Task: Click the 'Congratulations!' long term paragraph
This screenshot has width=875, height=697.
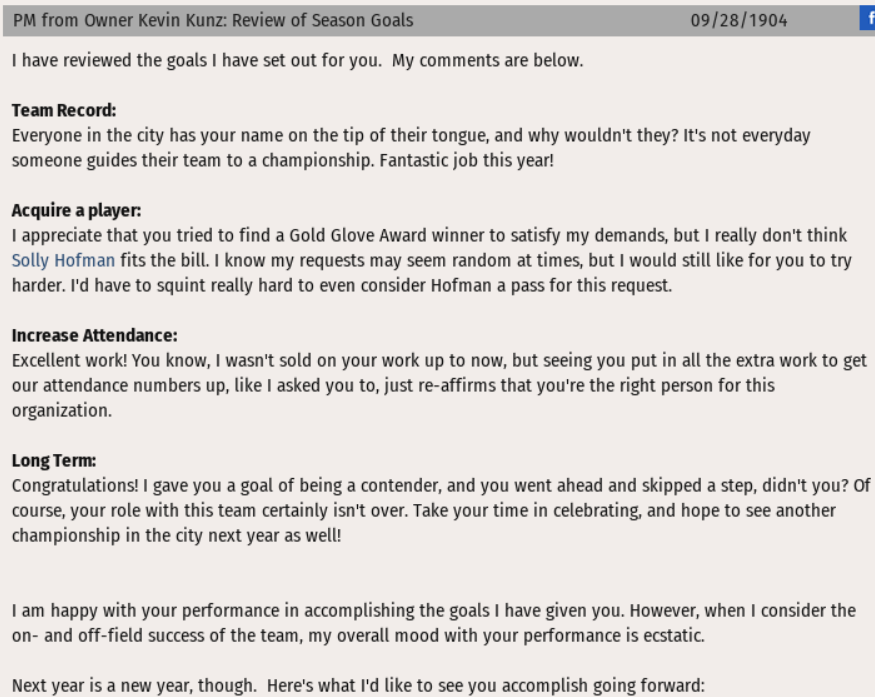Action: coord(441,510)
